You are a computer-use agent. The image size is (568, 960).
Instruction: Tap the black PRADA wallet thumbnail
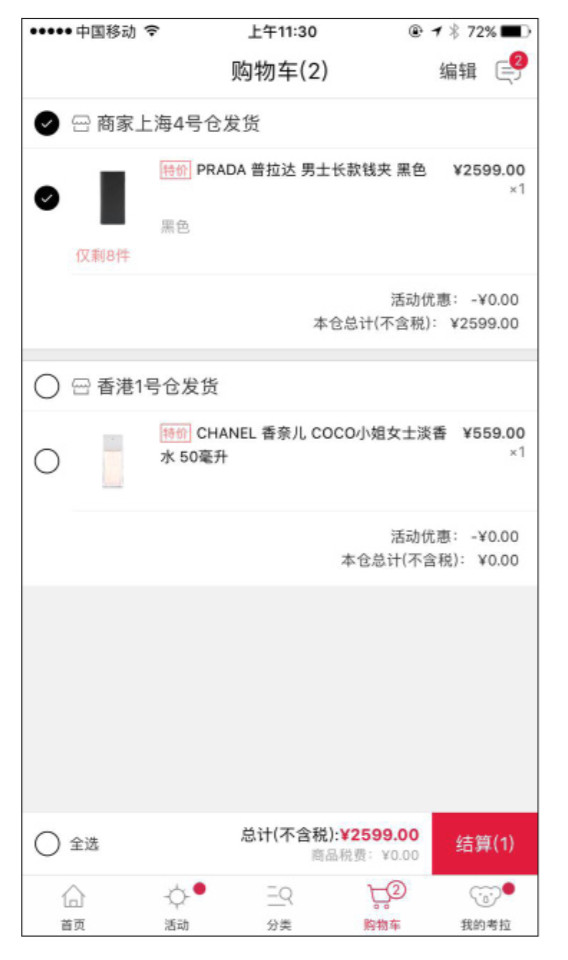point(113,198)
